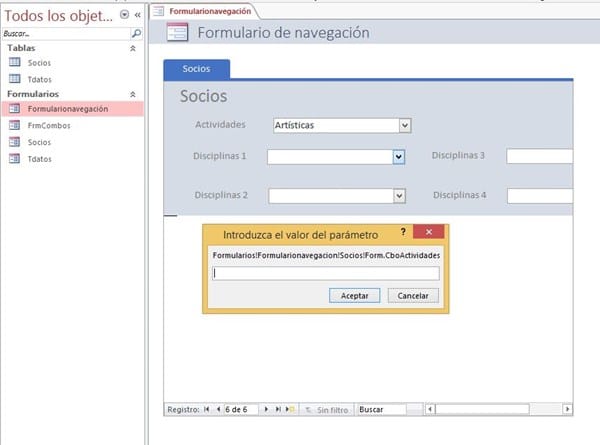The width and height of the screenshot is (600, 445).
Task: Create new blank record in navigation bar
Action: [x=290, y=409]
